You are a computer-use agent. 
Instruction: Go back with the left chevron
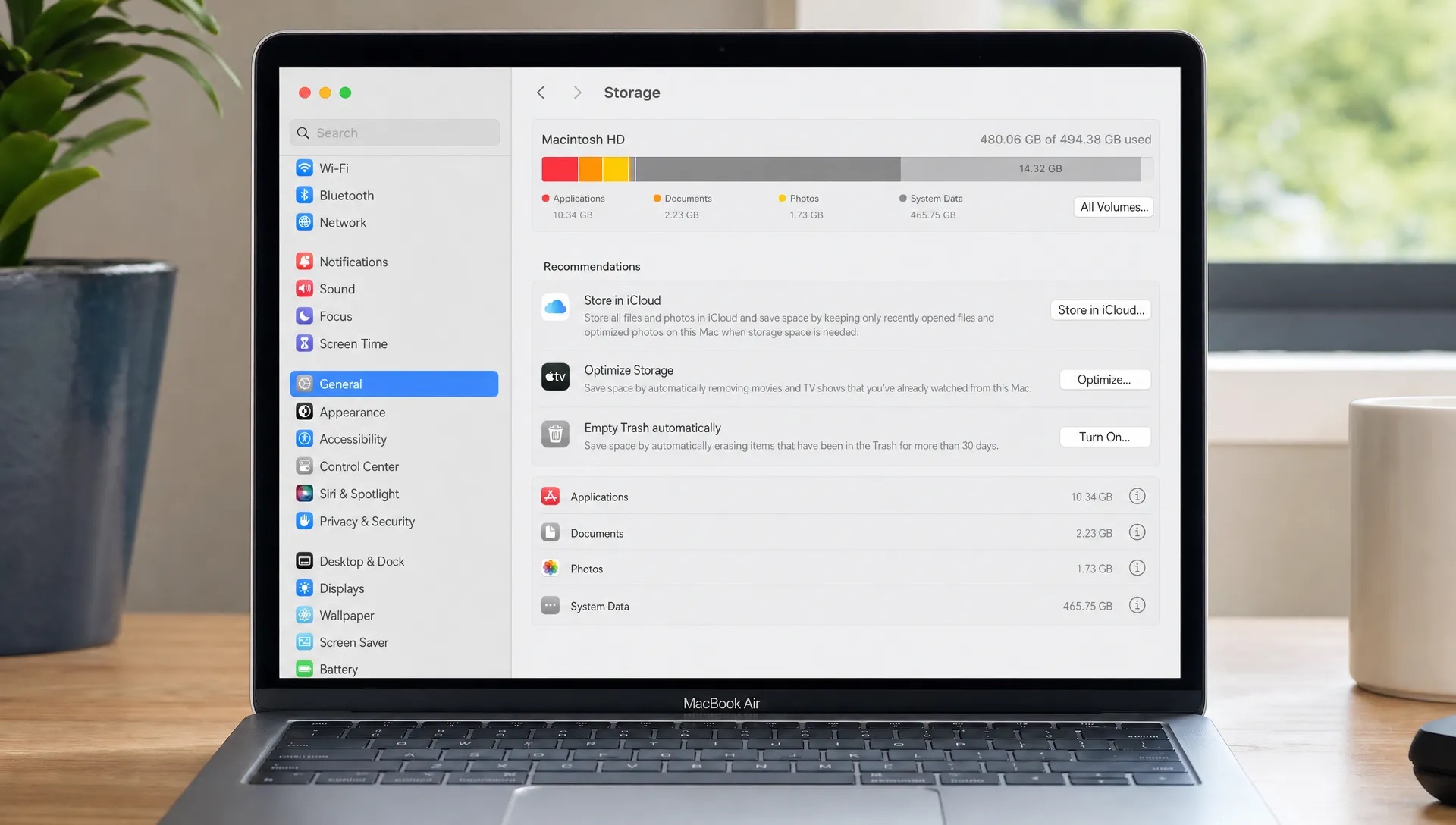point(541,93)
